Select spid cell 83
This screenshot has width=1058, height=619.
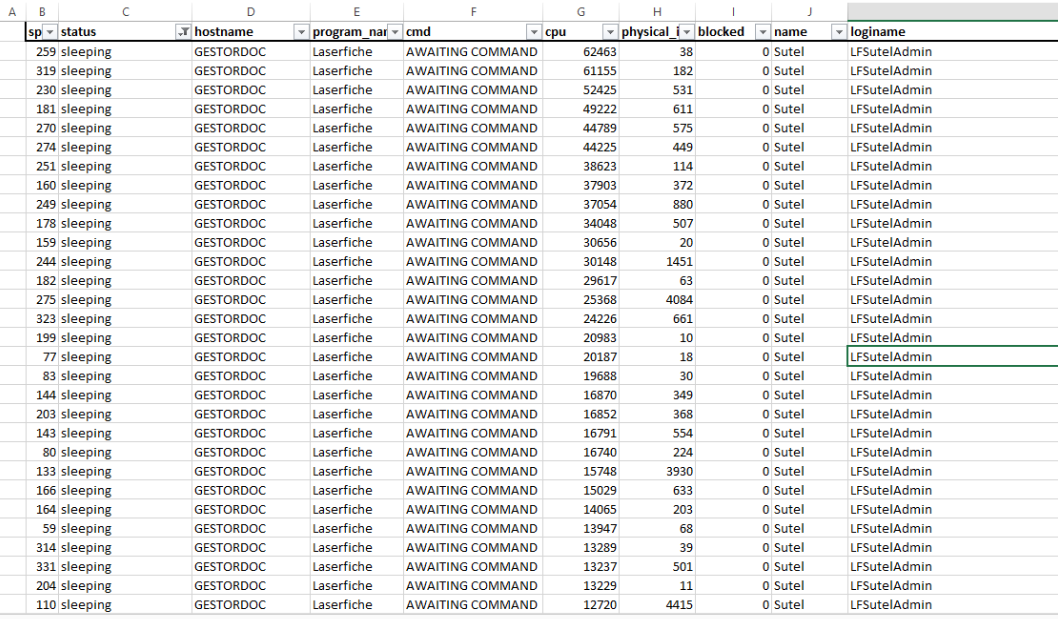(x=42, y=376)
